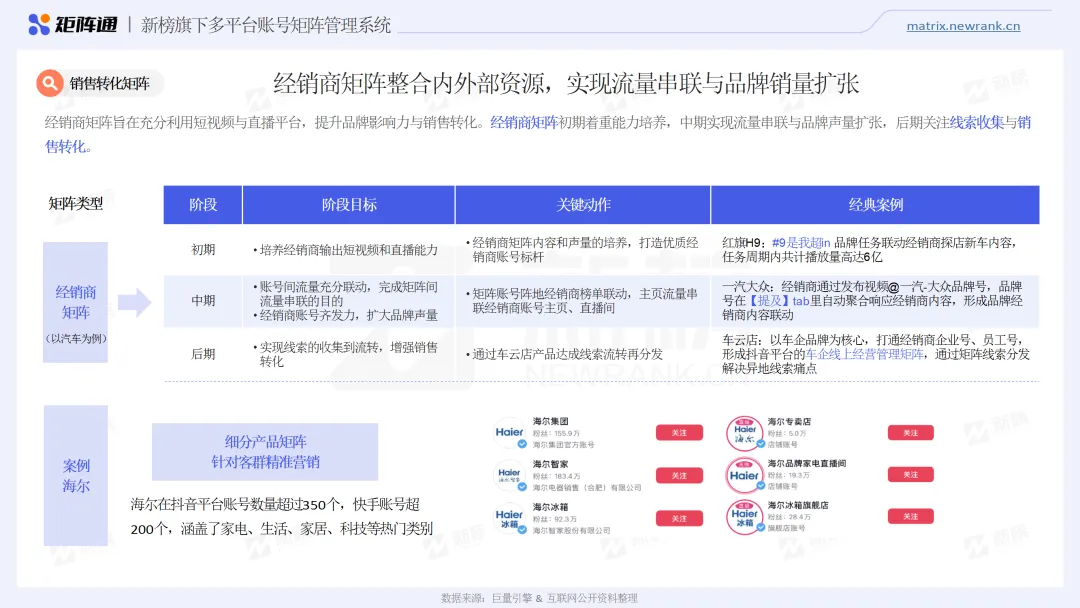Click 海尔智家 avatar icon

pos(510,475)
